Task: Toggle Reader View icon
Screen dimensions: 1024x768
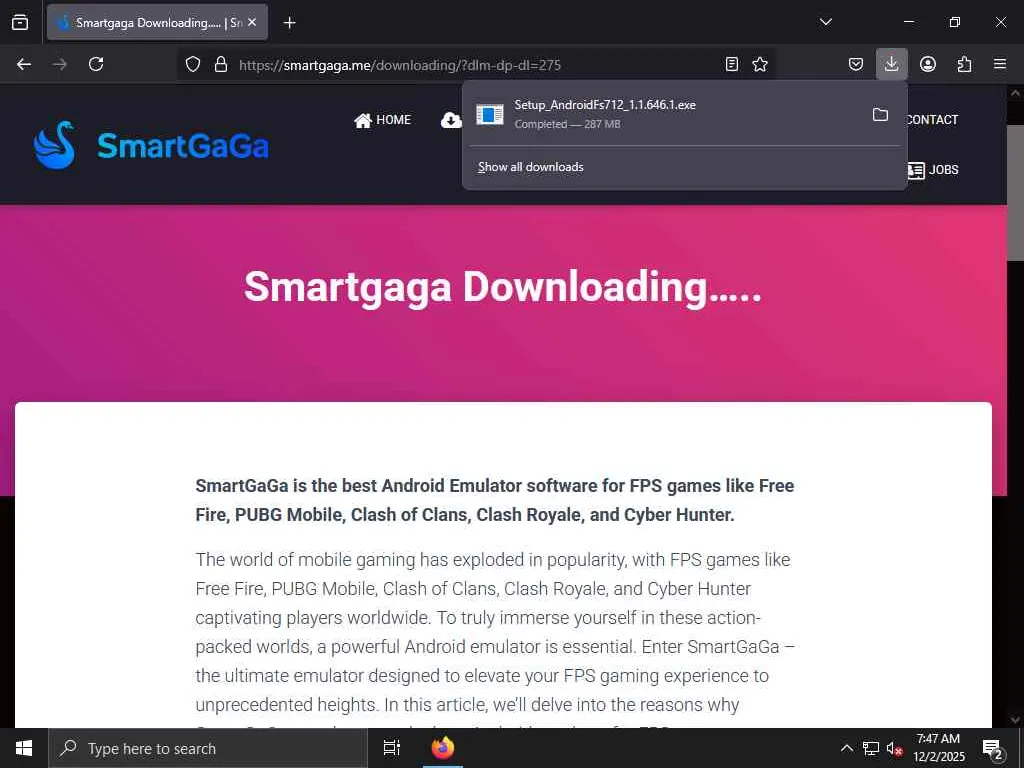Action: coord(732,64)
